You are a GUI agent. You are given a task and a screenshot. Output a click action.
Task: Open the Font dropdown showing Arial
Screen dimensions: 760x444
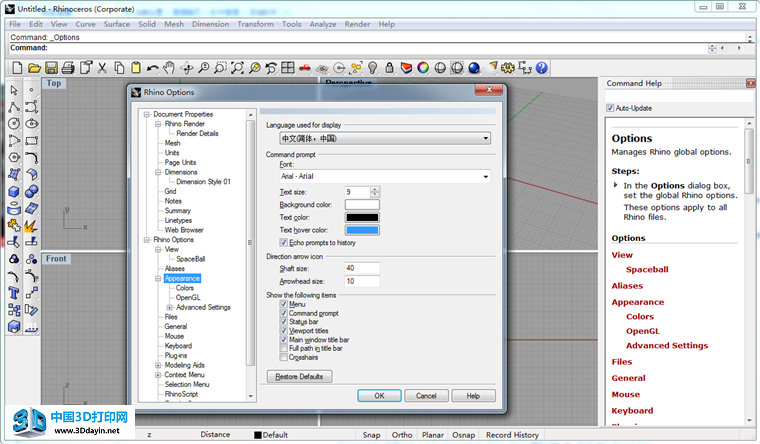tap(385, 176)
